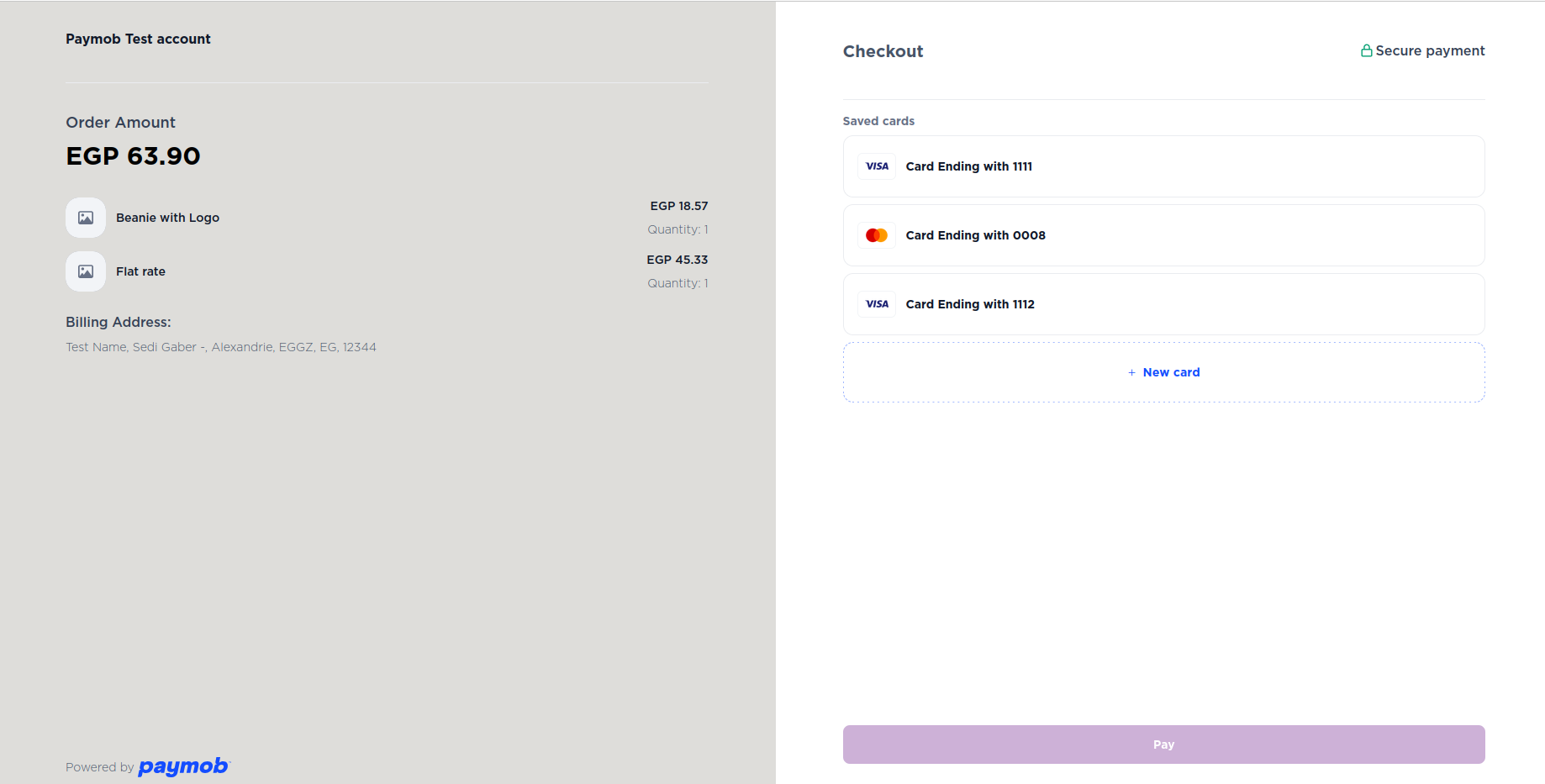Choose saved card ending with 0008
The image size is (1545, 784).
click(1163, 235)
